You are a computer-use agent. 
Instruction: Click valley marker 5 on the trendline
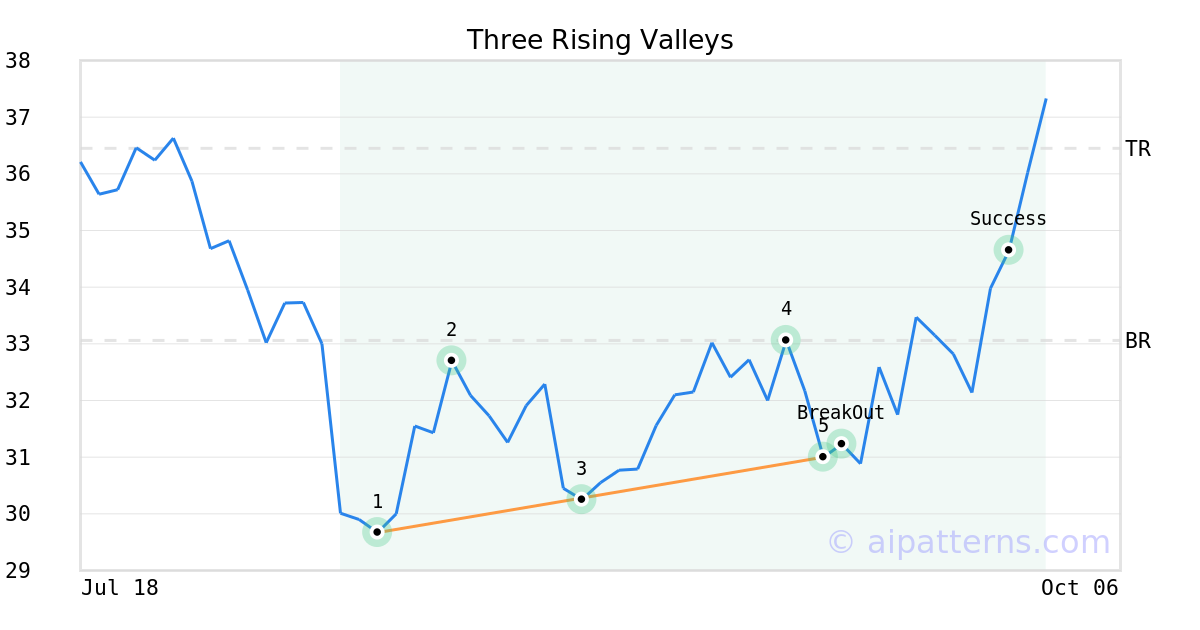(822, 457)
